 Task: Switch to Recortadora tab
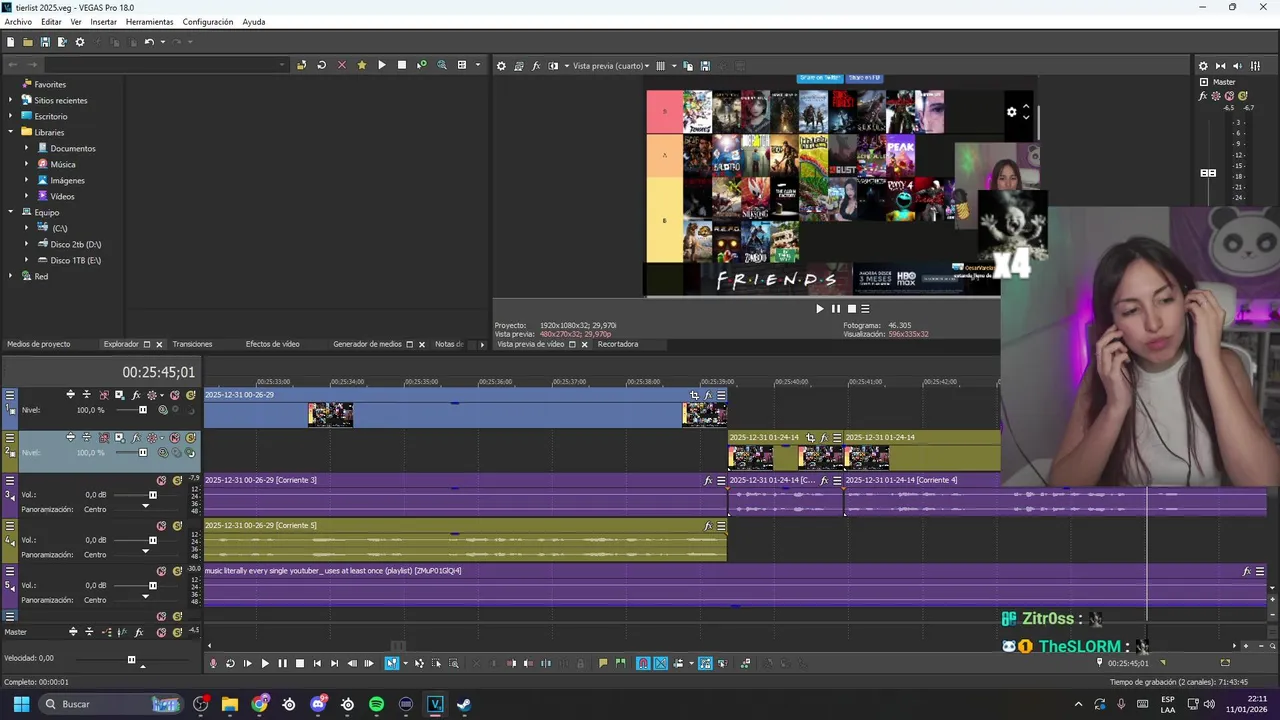tap(618, 344)
